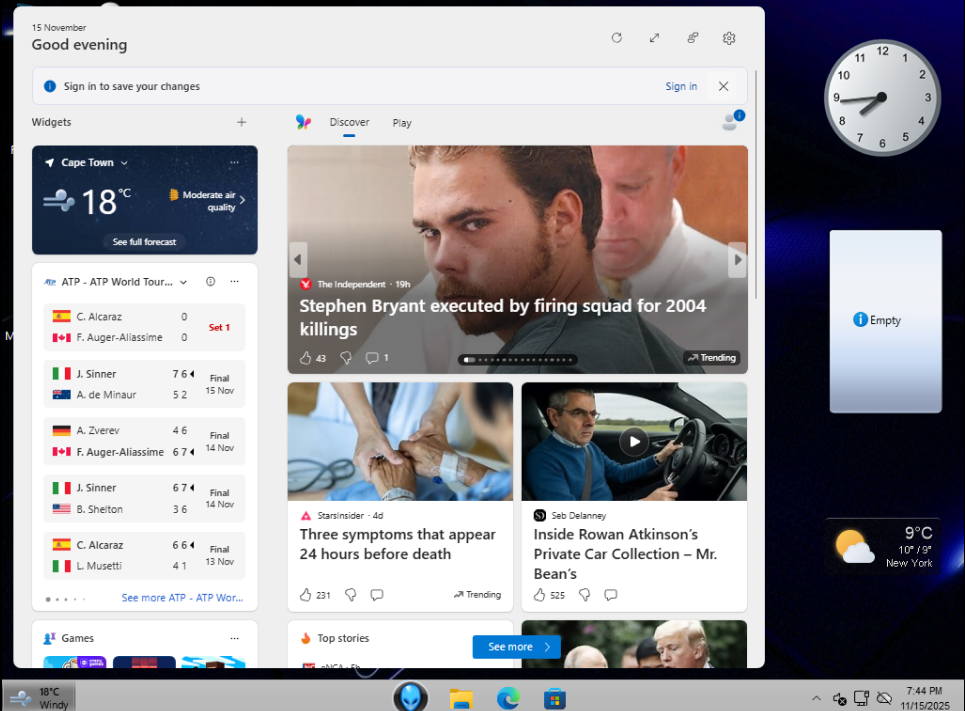Open Microsoft Store from the taskbar
This screenshot has height=711, width=965.
tap(555, 699)
